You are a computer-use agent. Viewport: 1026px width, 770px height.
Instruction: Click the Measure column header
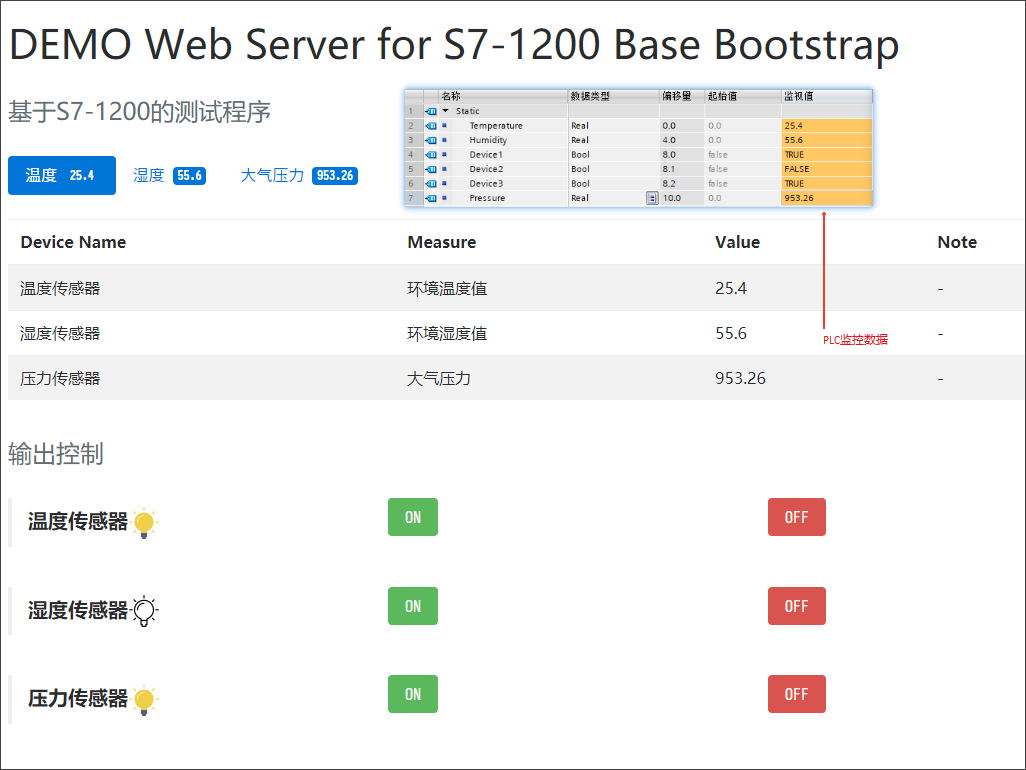[442, 242]
